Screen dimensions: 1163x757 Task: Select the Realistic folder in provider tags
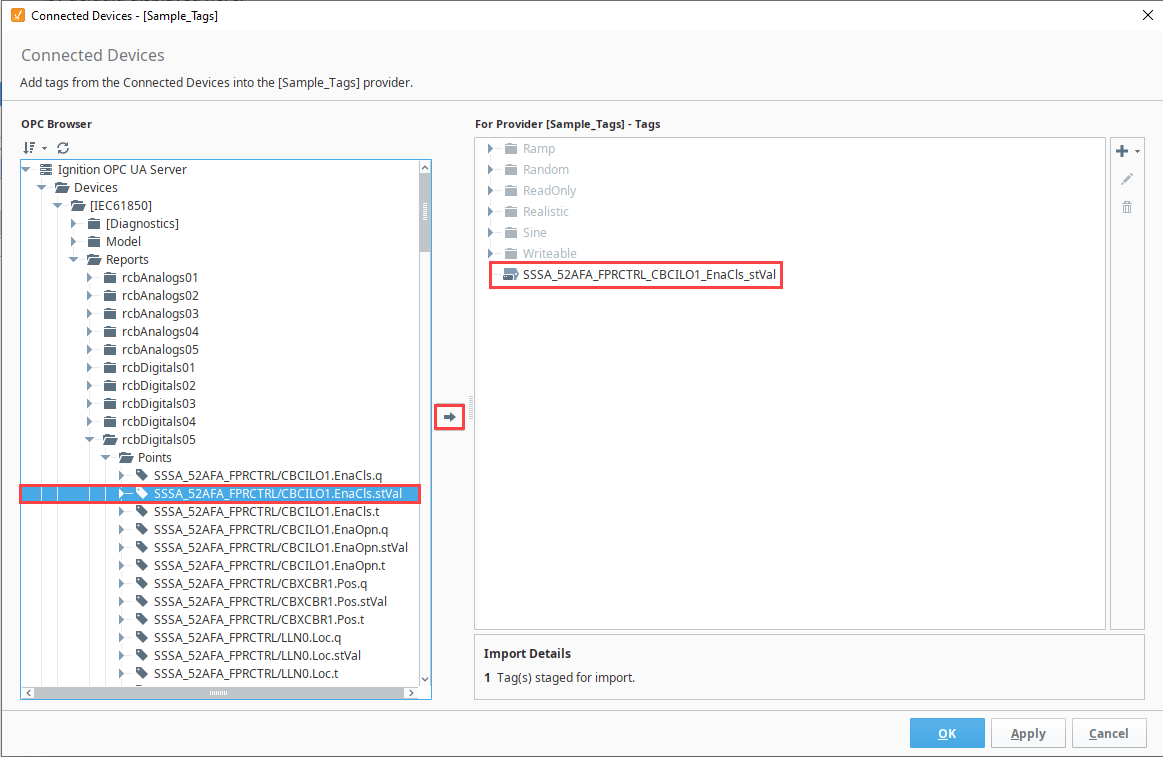(546, 211)
